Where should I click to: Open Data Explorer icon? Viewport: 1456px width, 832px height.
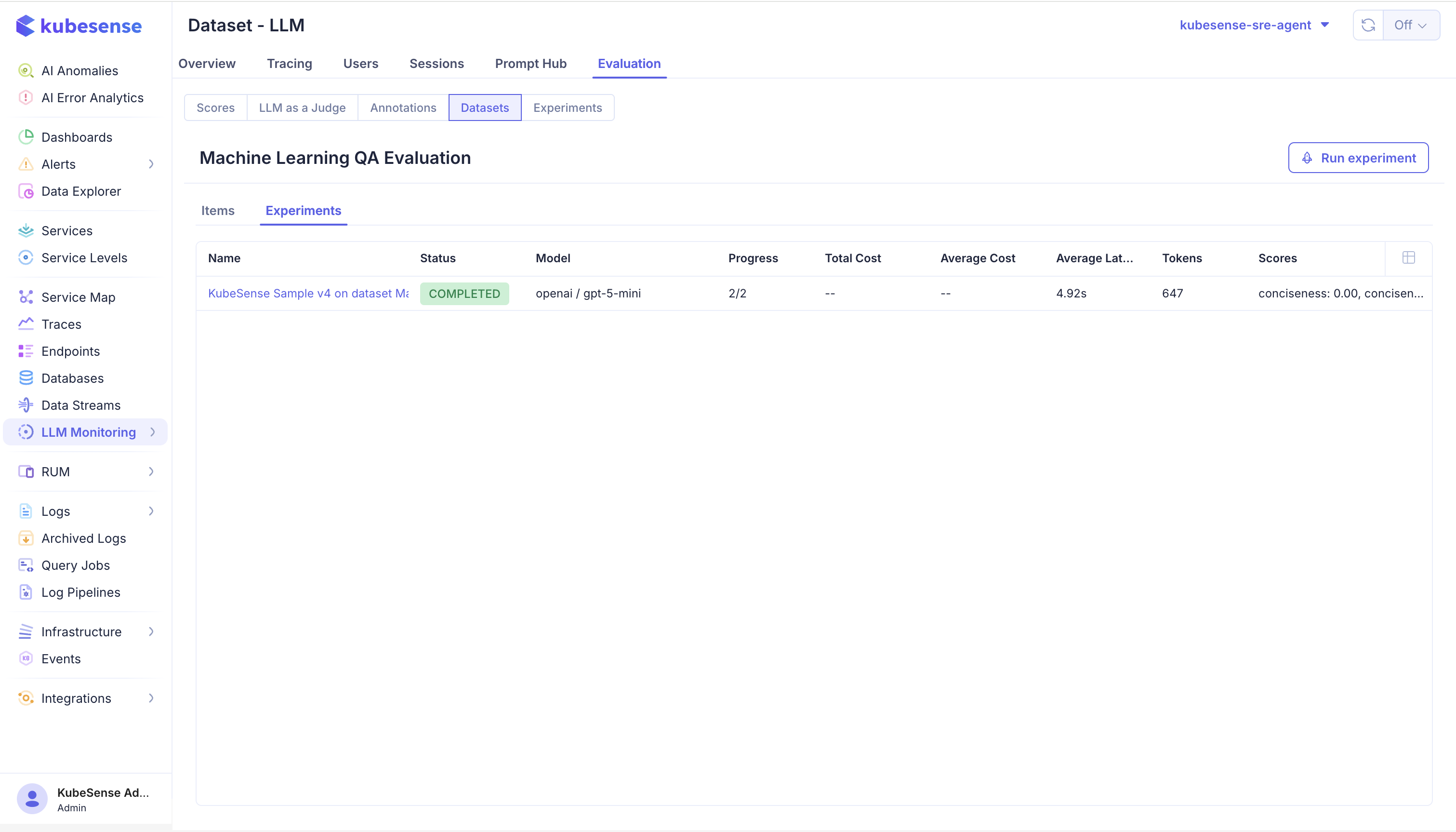tap(26, 191)
